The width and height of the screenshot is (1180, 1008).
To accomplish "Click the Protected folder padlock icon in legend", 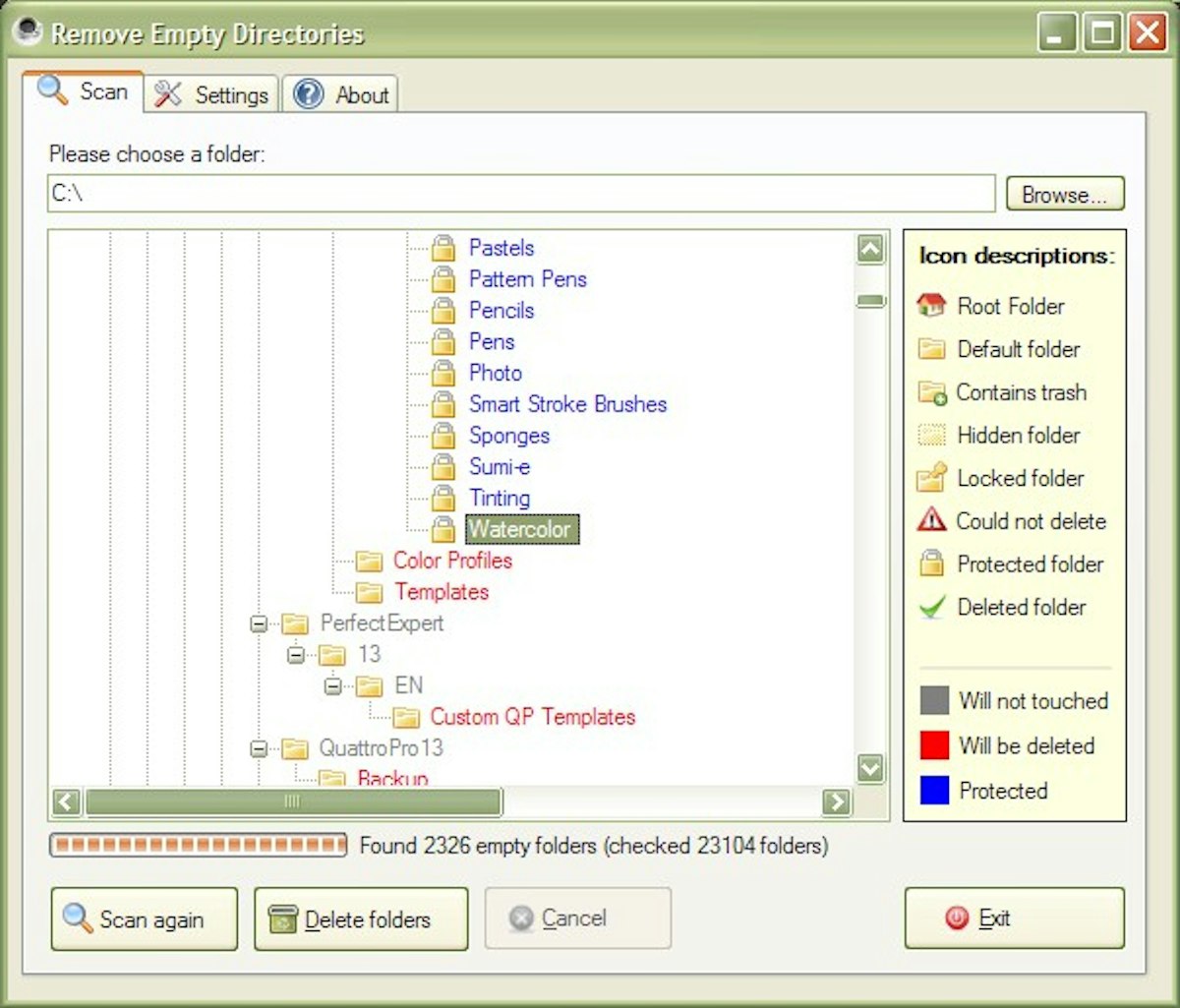I will 930,564.
